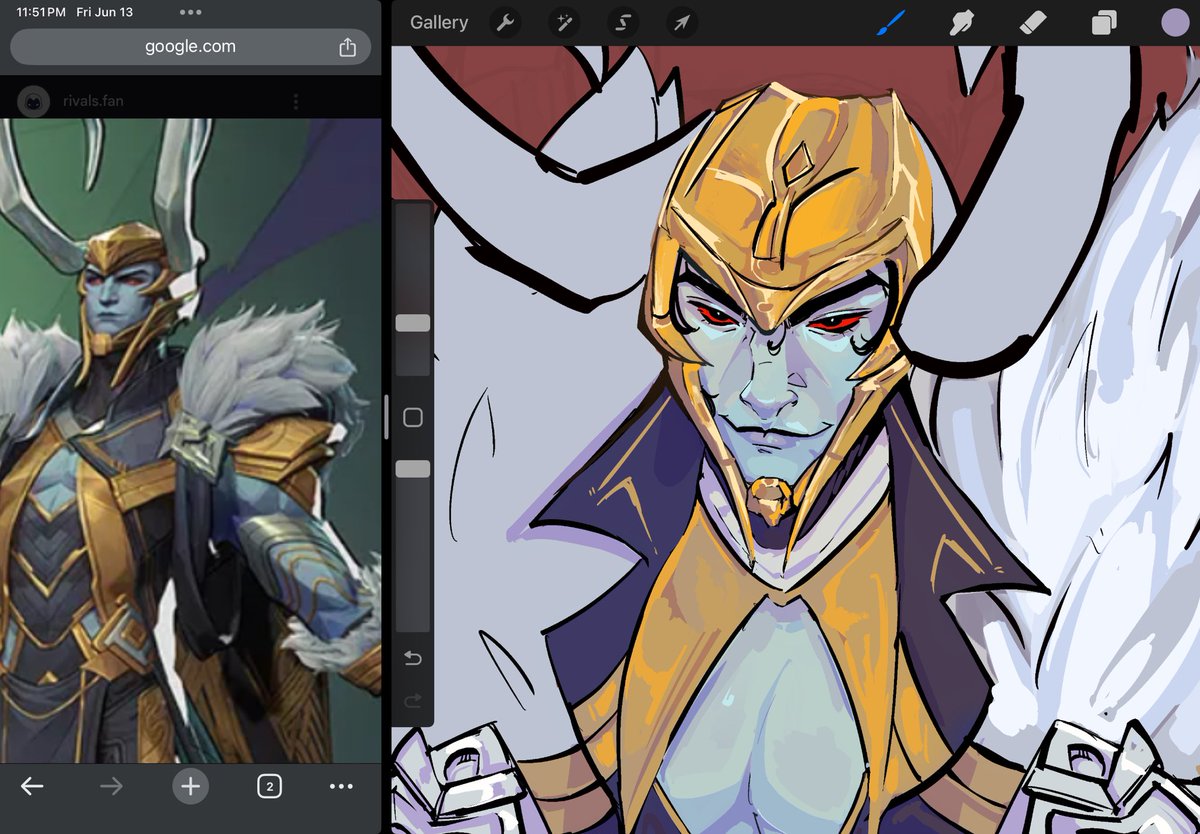Open the browser more options menu
Image resolution: width=1200 pixels, height=834 pixels.
[x=341, y=787]
